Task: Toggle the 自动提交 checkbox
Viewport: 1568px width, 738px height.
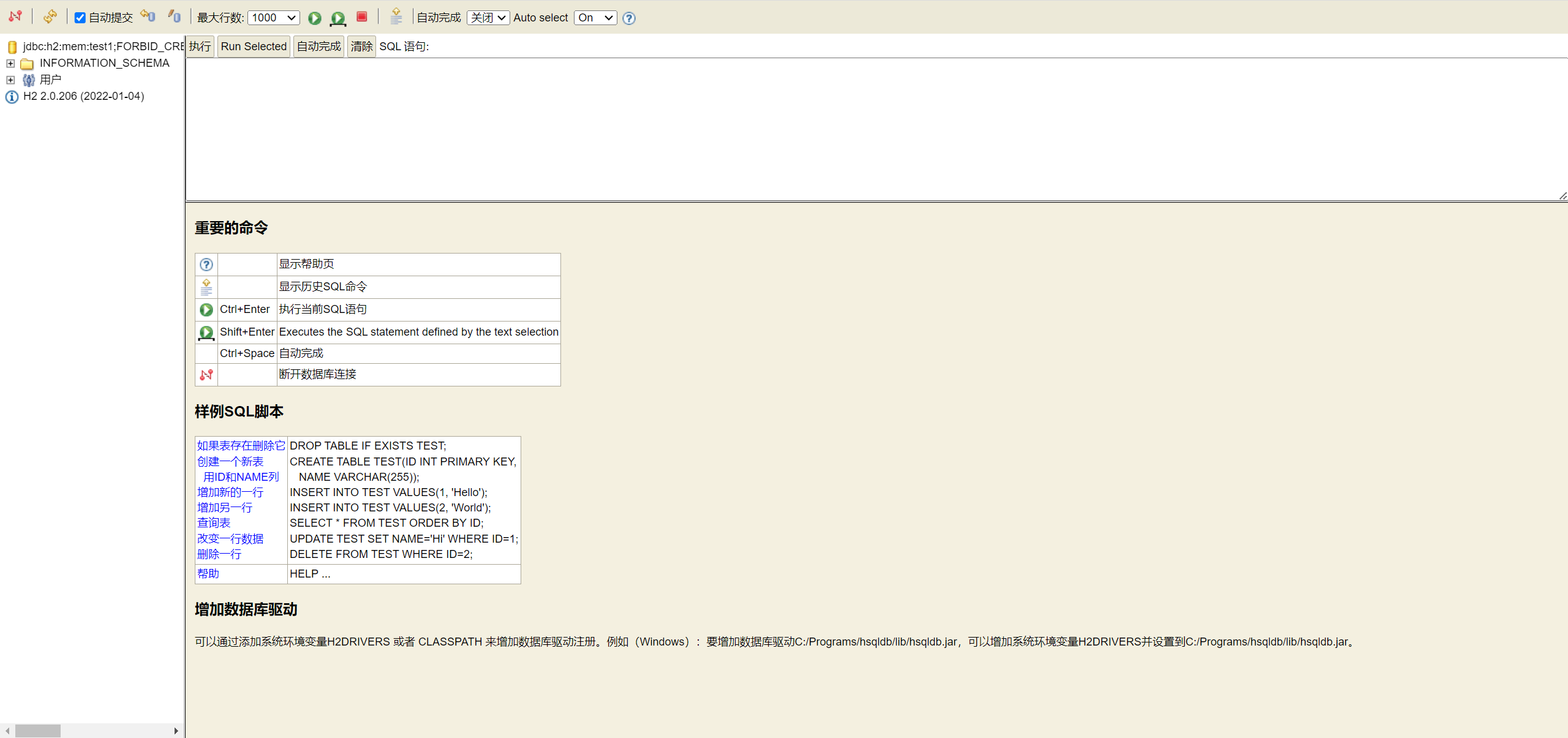Action: pyautogui.click(x=80, y=18)
